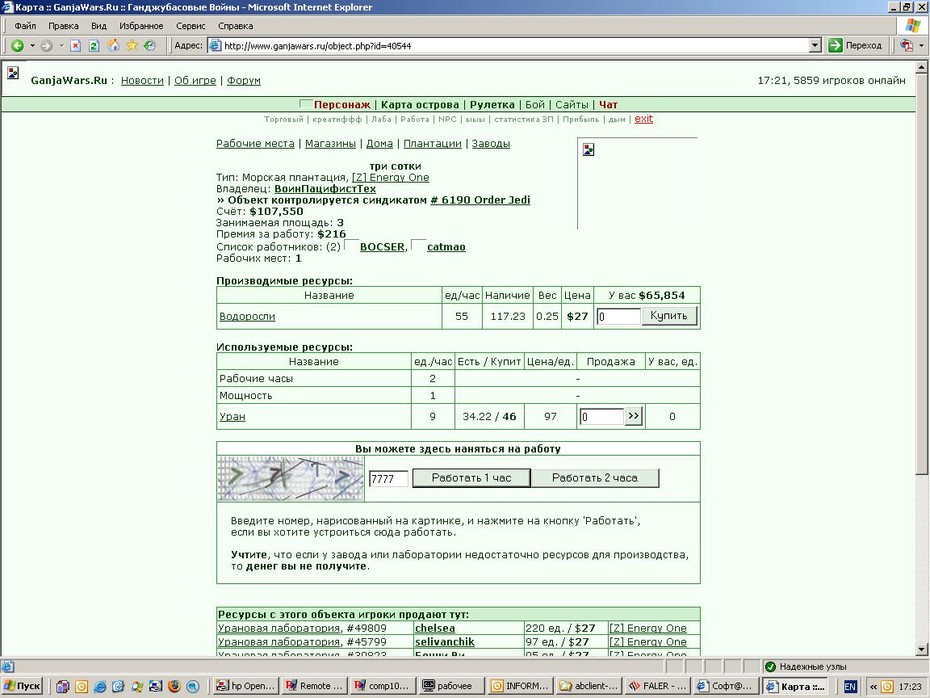Open worker catmao profile link
The width and height of the screenshot is (930, 698).
[x=446, y=247]
